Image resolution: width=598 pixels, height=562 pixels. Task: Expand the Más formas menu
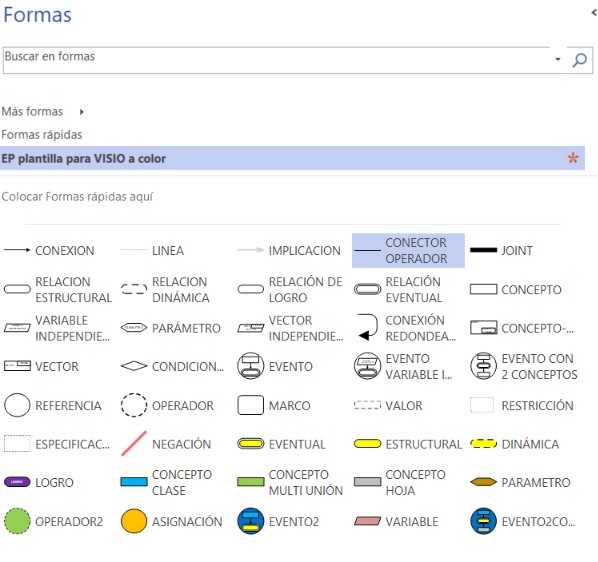point(43,111)
